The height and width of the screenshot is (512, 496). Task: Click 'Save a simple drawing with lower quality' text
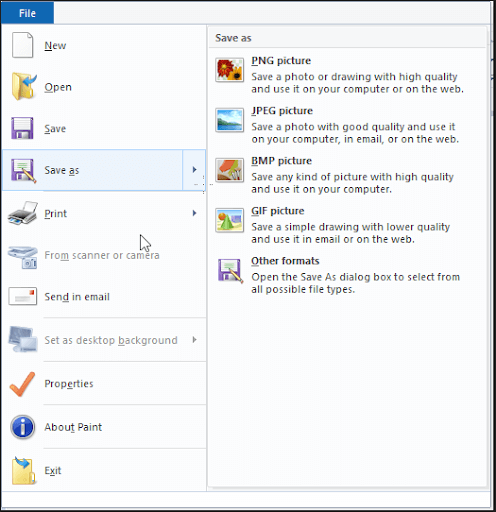point(351,227)
